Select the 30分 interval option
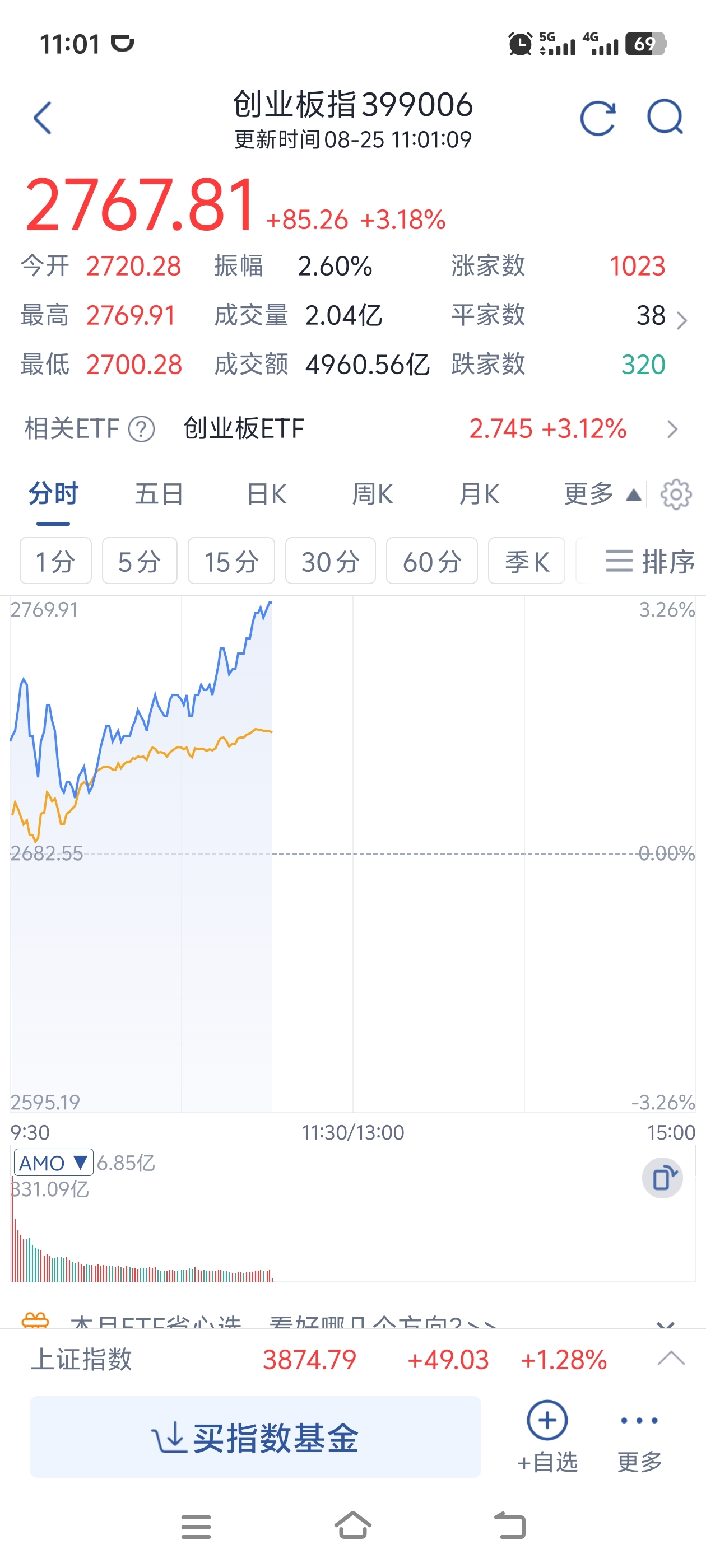This screenshot has width=706, height=1568. click(x=330, y=561)
